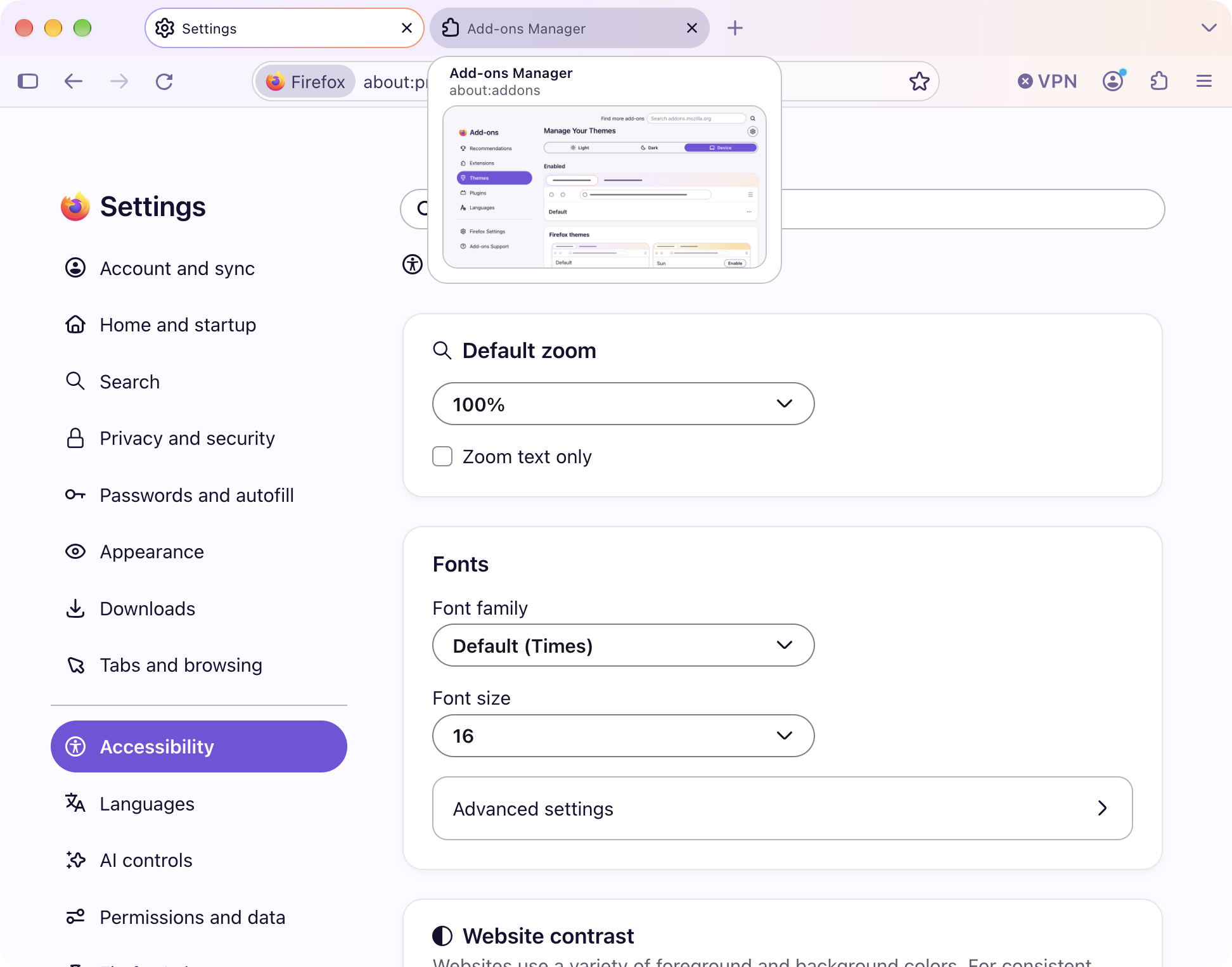This screenshot has height=967, width=1232.
Task: Close the Settings tab
Action: coord(407,28)
